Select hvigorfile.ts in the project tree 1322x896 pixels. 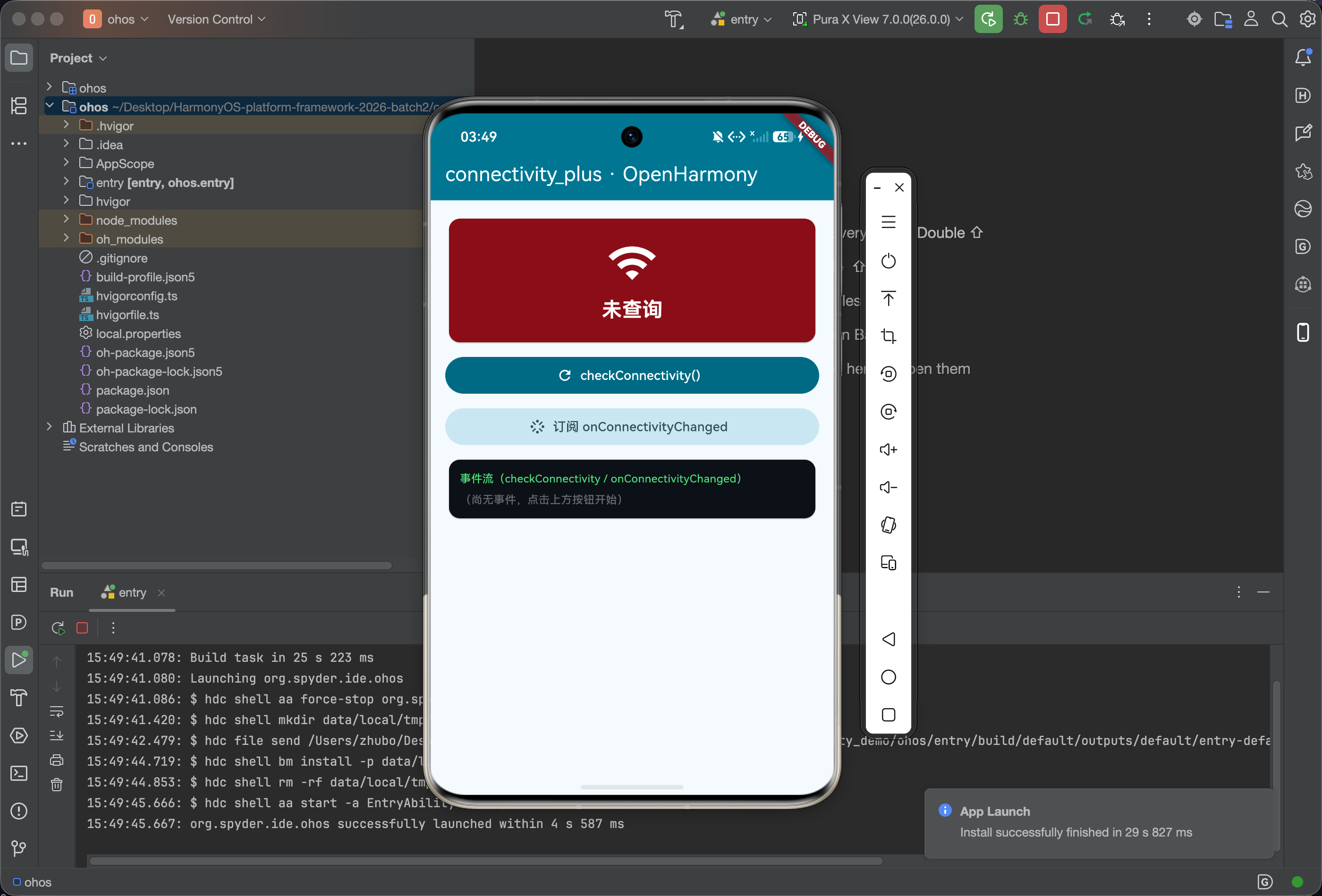coord(127,314)
